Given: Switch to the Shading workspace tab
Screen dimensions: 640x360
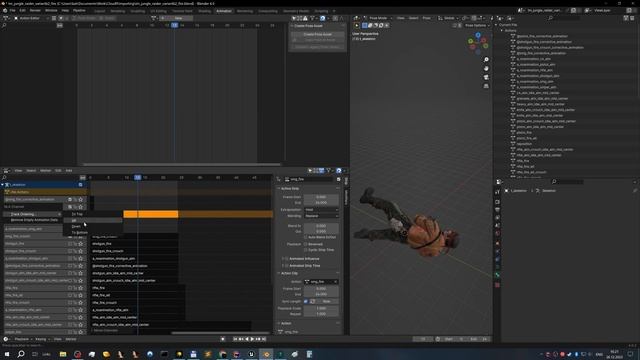Looking at the screenshot, I should point(204,11).
